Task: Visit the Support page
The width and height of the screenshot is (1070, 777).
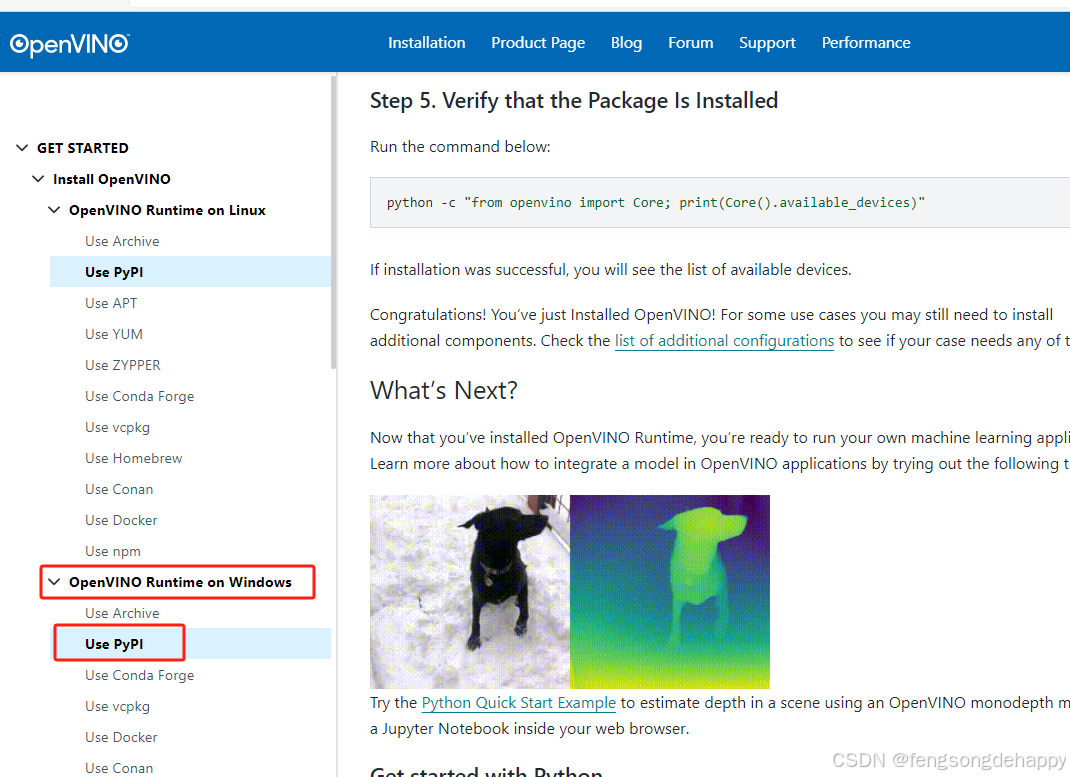Action: pos(767,42)
